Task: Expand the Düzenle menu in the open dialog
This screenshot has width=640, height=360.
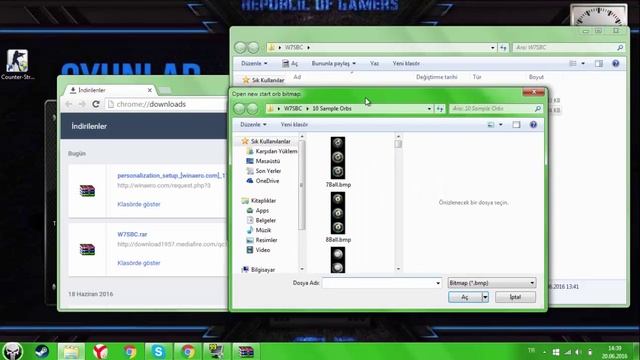Action: tap(253, 124)
